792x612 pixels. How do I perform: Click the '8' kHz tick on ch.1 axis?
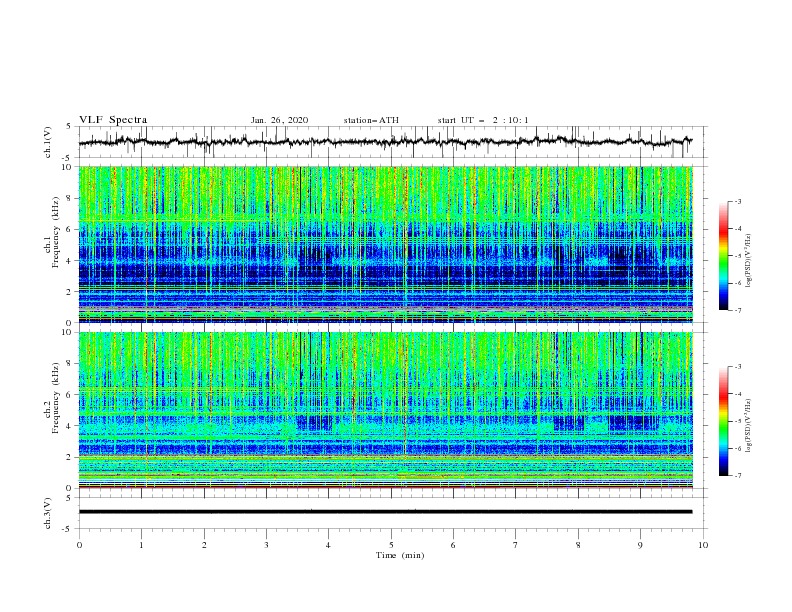(70, 198)
